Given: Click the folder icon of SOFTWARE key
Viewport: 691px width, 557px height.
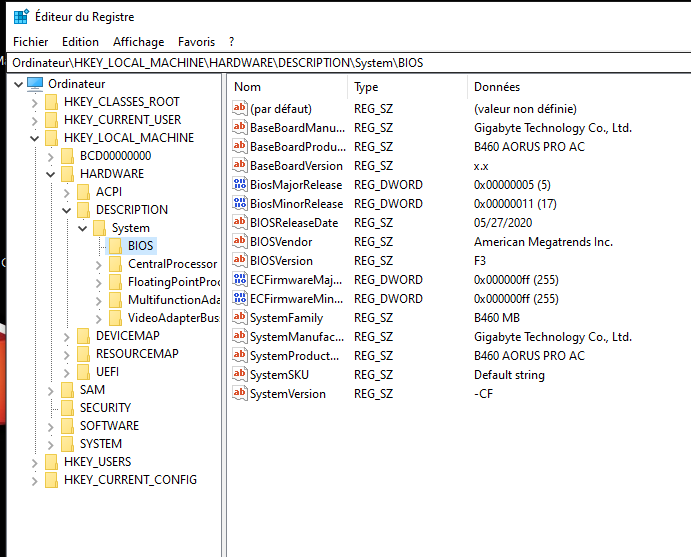Looking at the screenshot, I should pos(67,426).
